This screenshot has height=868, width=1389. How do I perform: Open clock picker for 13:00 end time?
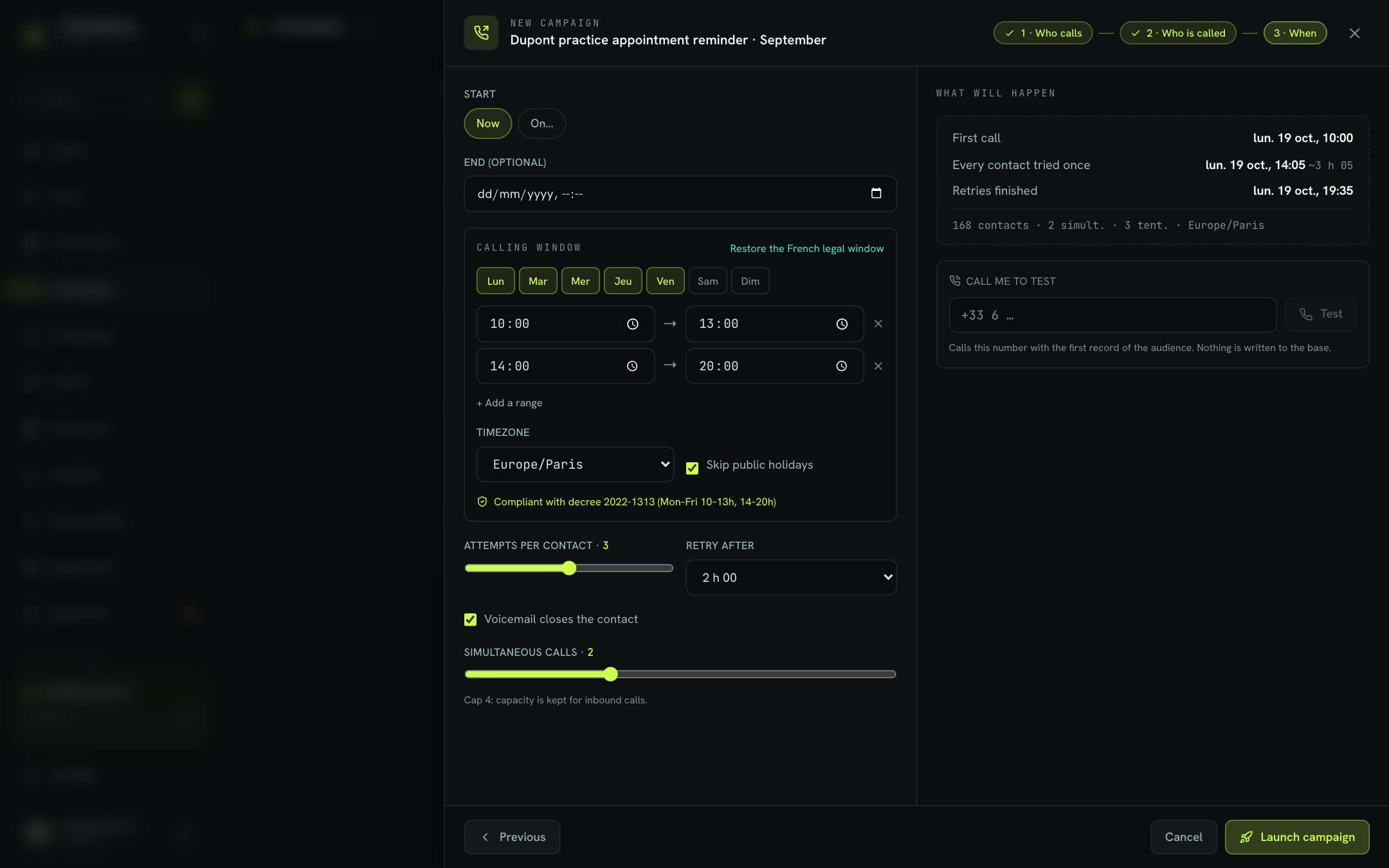point(842,324)
